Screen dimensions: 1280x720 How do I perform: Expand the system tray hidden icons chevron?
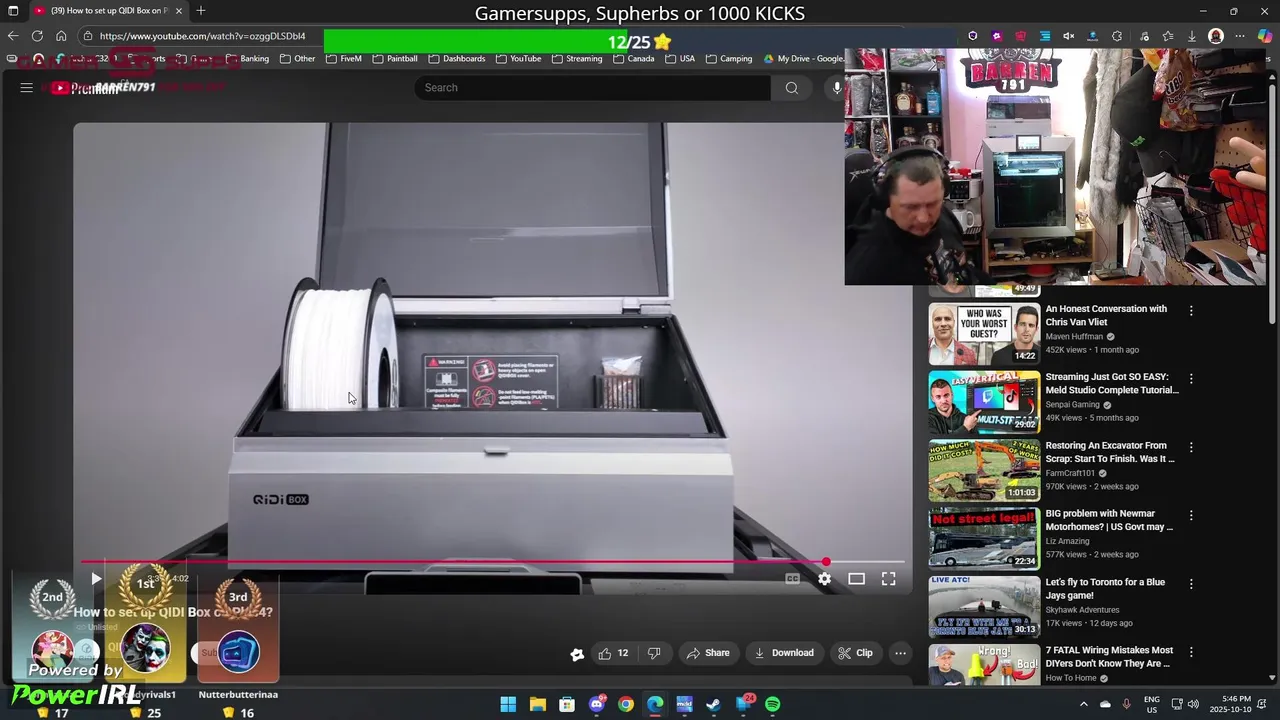tap(1083, 704)
